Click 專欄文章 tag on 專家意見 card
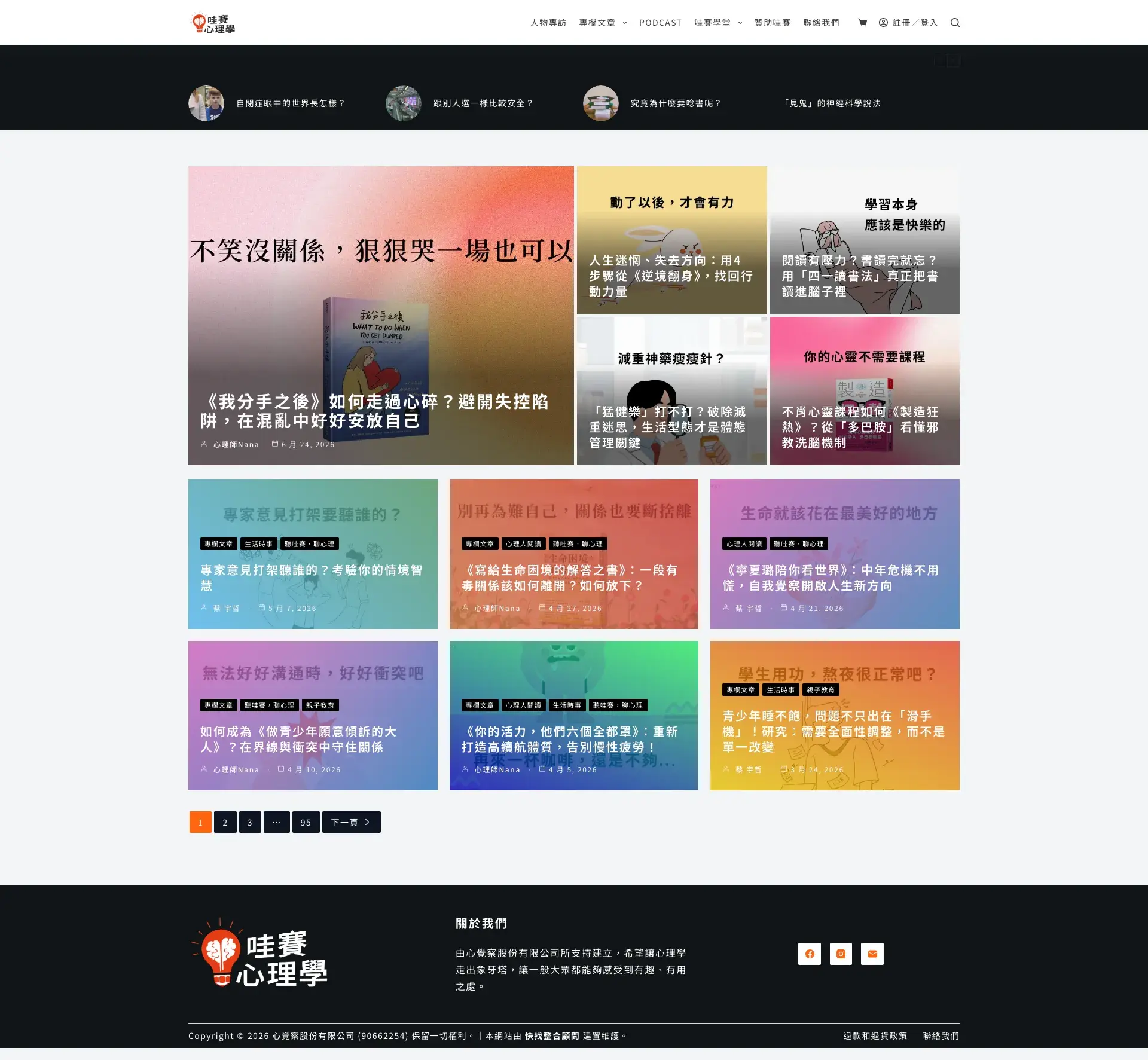This screenshot has width=1148, height=1060. (218, 544)
